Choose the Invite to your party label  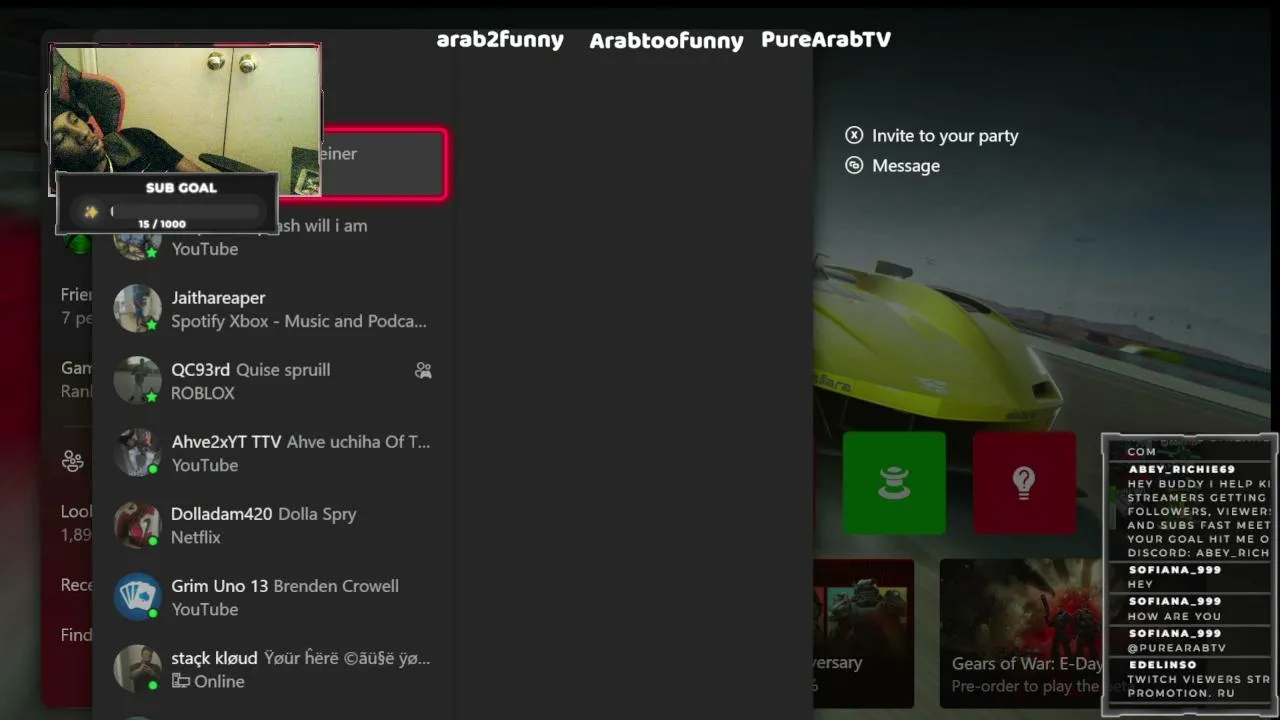[945, 136]
